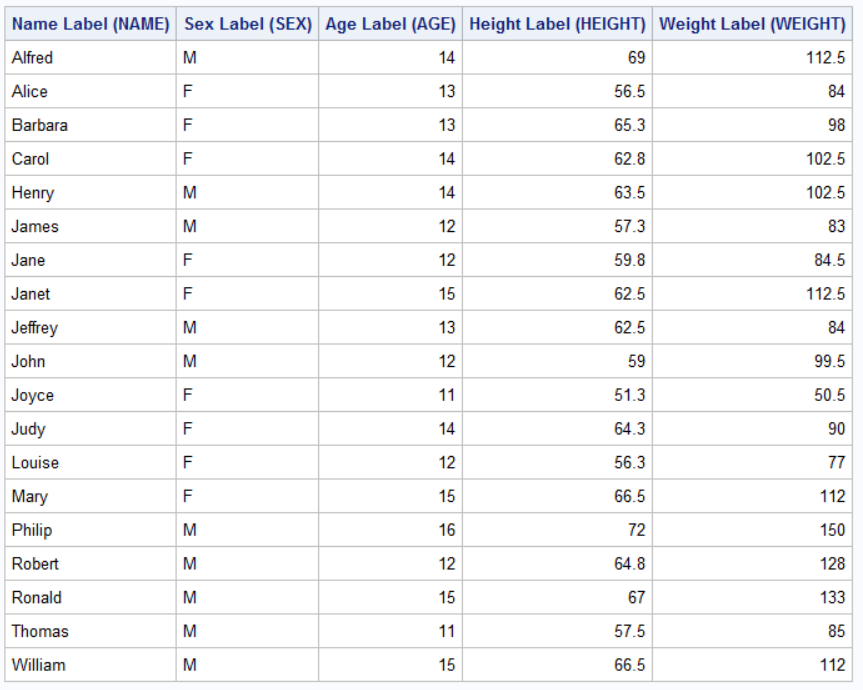Click Judy's height value 64.3
This screenshot has width=863, height=690.
(629, 429)
